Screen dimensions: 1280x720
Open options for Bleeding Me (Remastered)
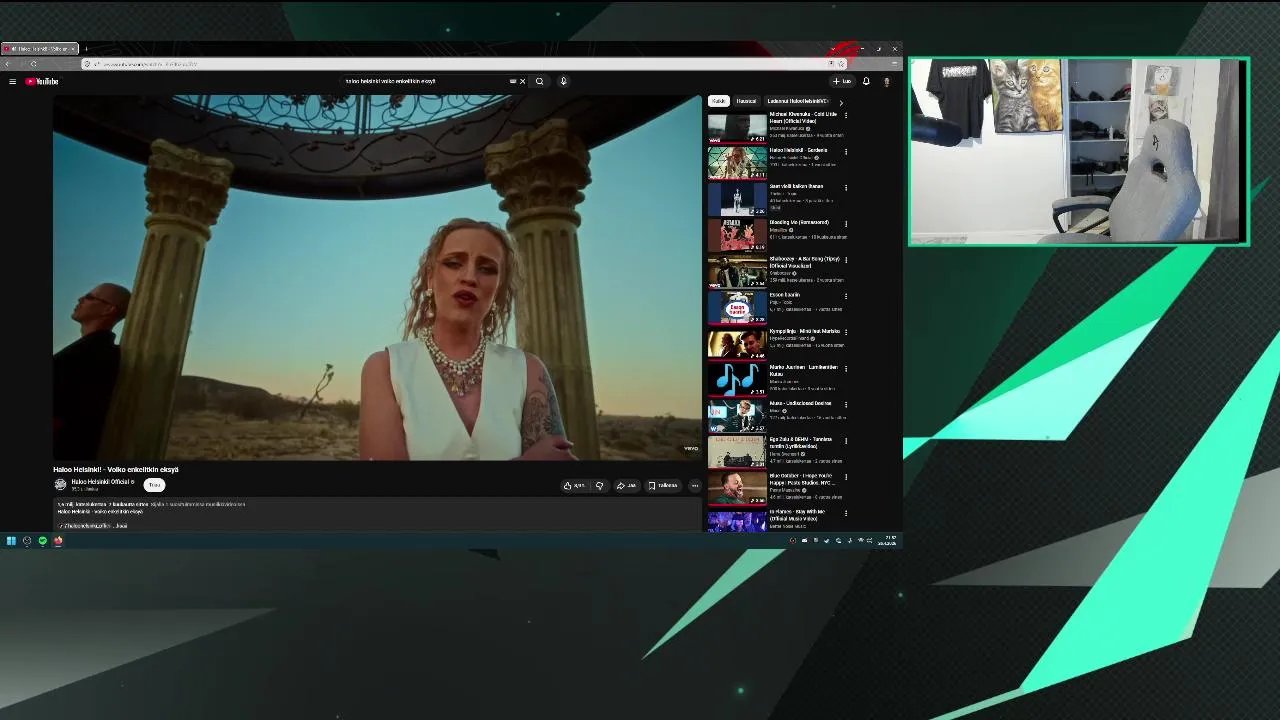coord(846,223)
